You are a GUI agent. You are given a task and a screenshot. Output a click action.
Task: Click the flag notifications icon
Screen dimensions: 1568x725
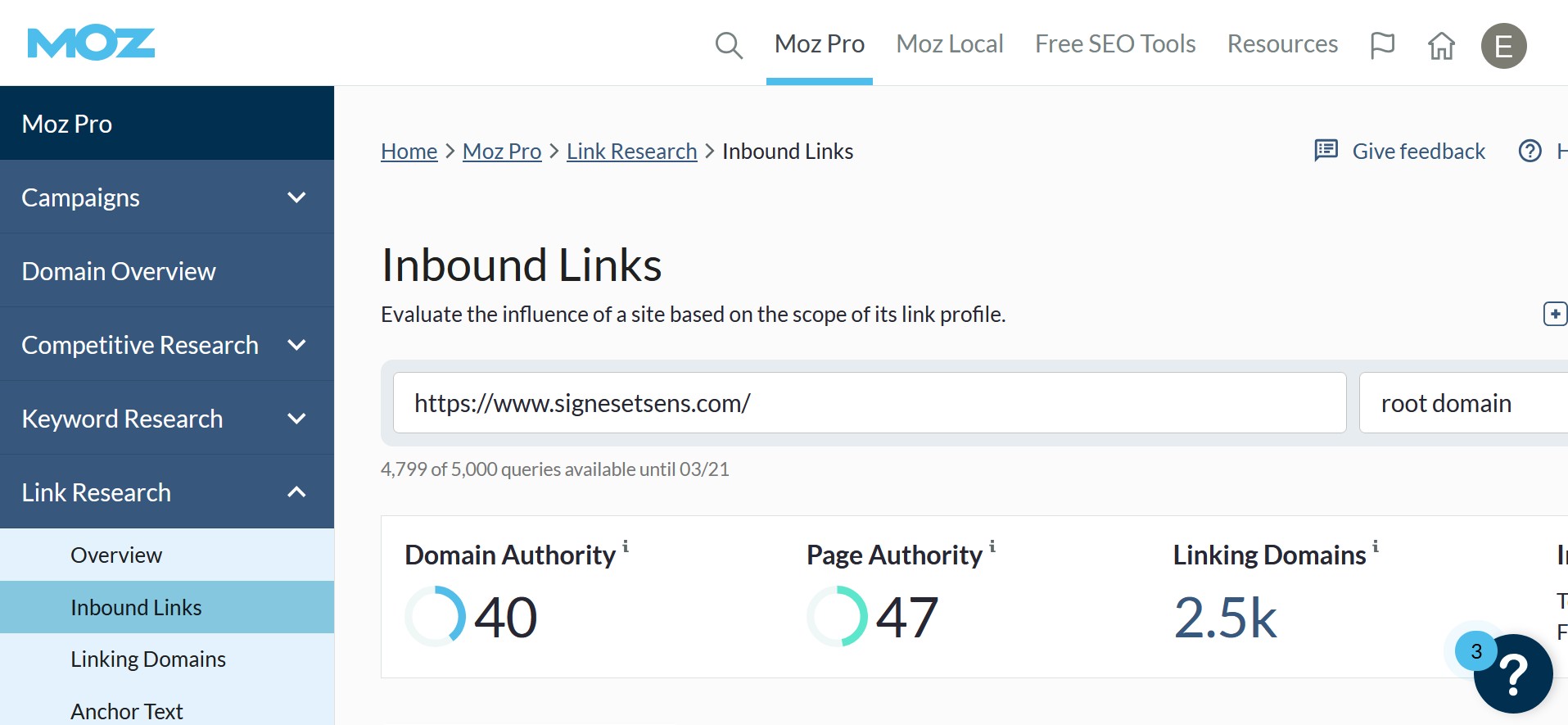[x=1382, y=45]
